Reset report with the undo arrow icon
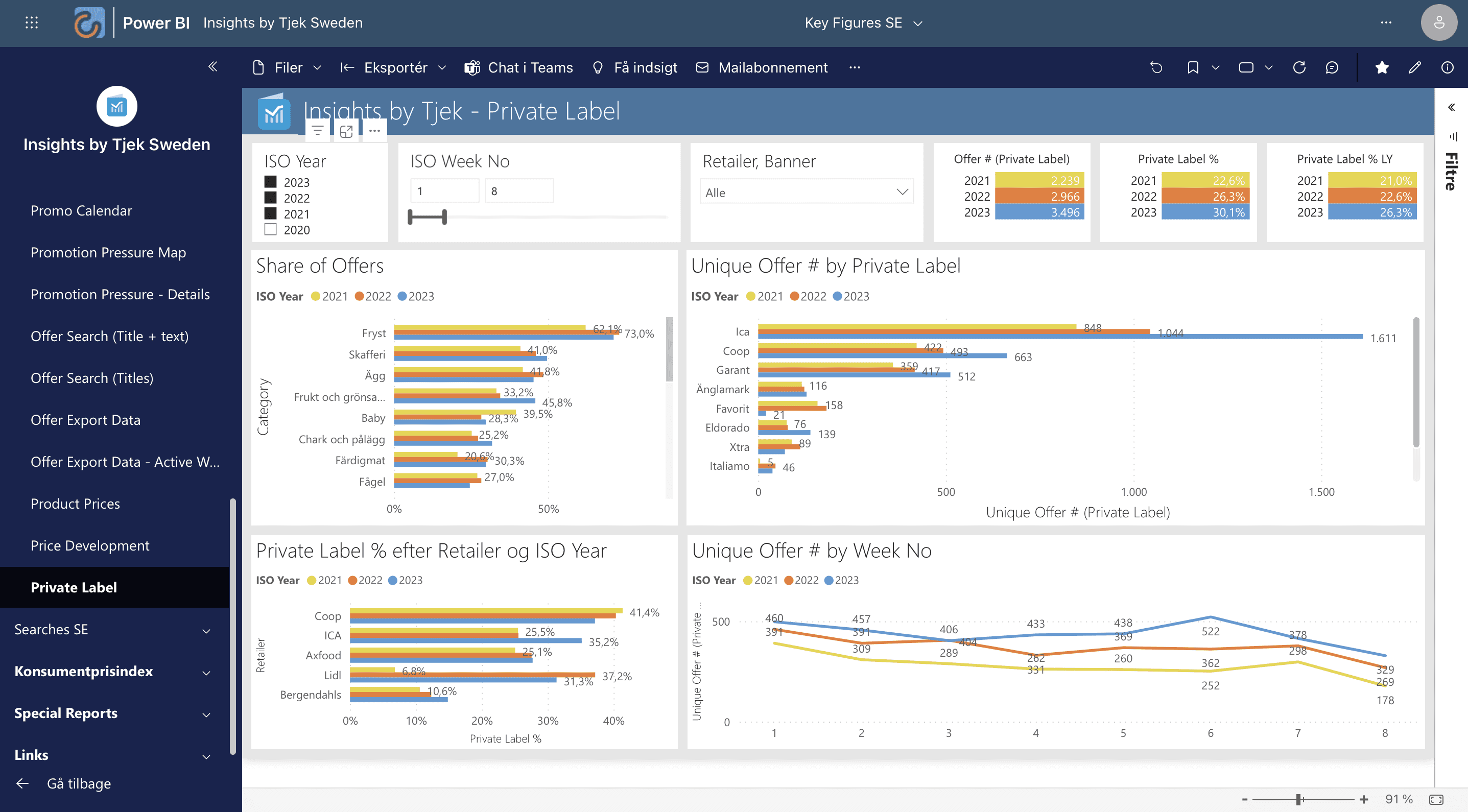Image resolution: width=1468 pixels, height=812 pixels. point(1156,68)
